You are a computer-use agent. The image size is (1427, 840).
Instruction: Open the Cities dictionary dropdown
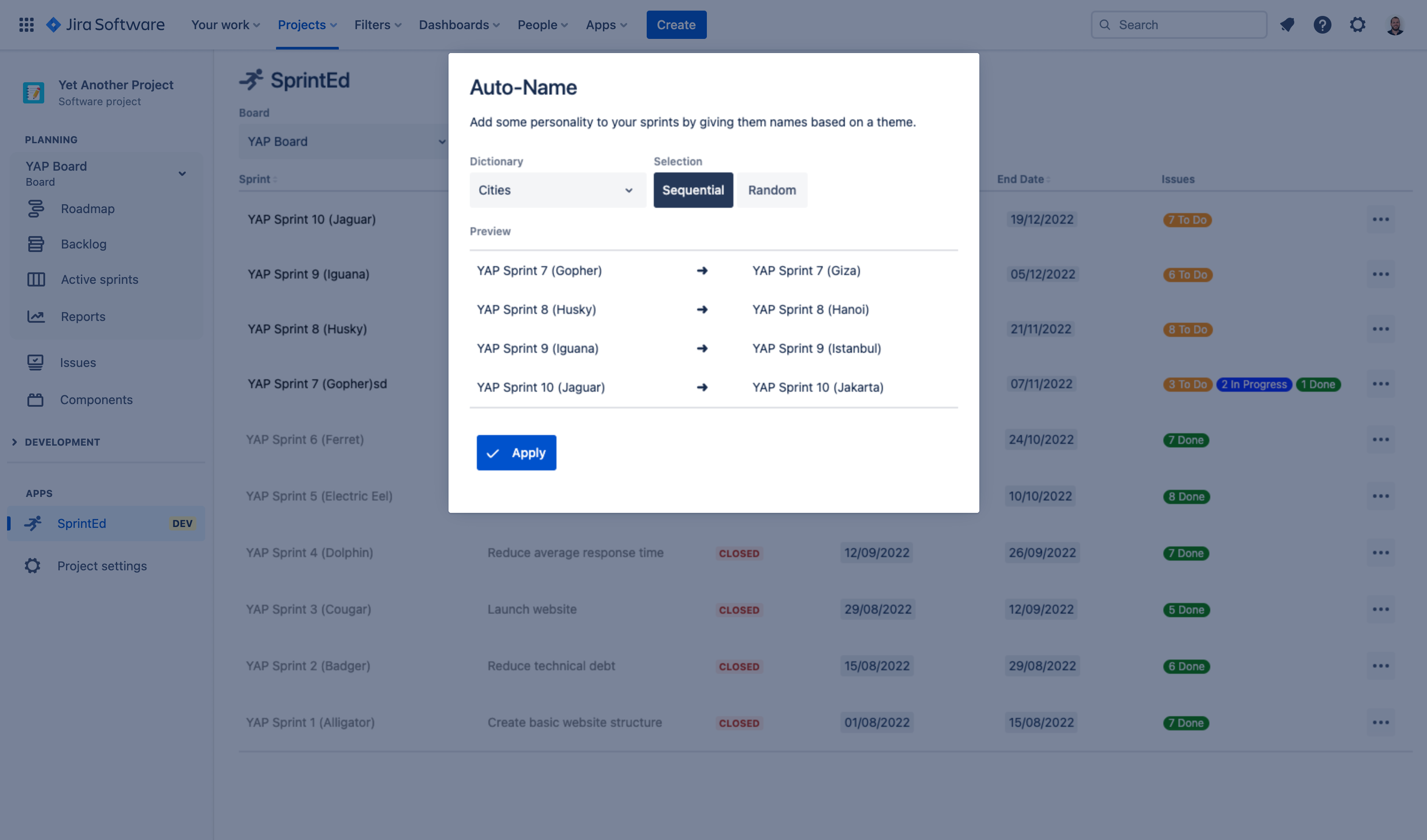coord(557,190)
